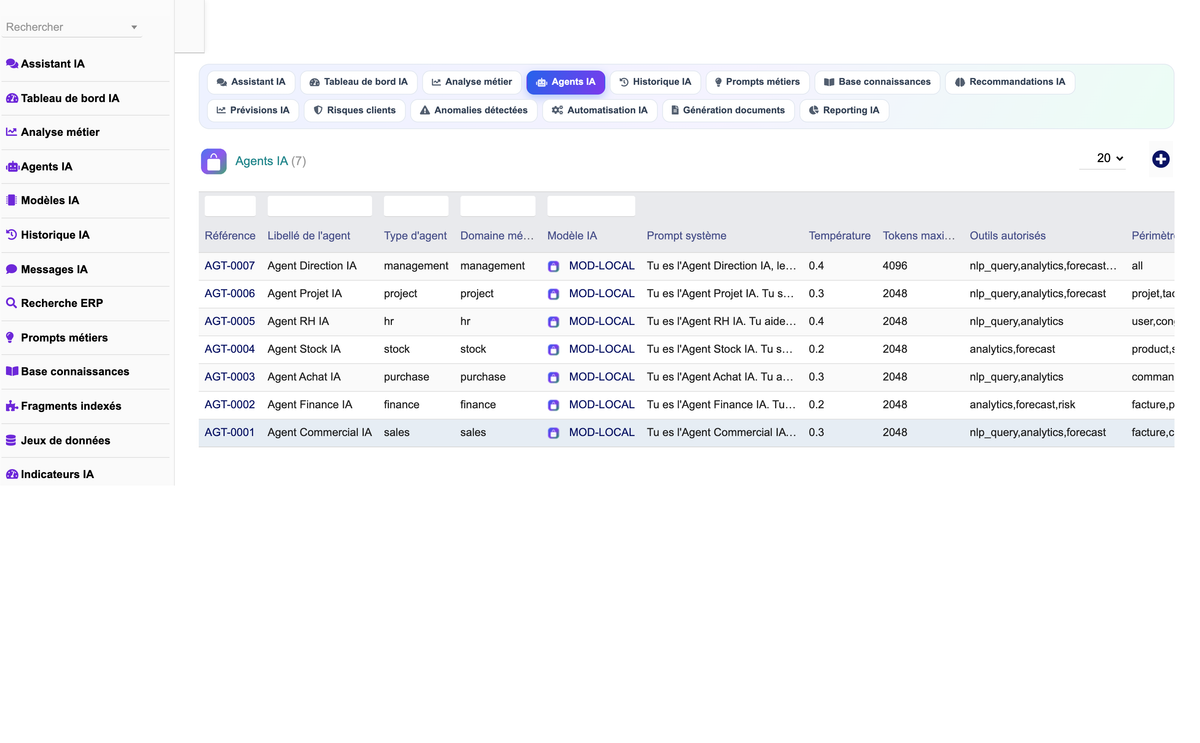The image size is (1200, 743).
Task: Click model icon in AGT-0003 row
Action: [x=553, y=378]
